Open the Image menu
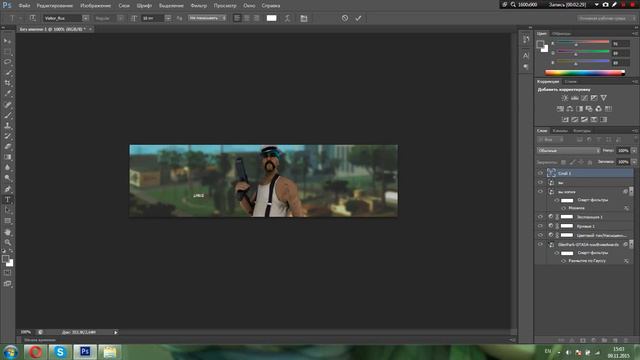 (96, 6)
